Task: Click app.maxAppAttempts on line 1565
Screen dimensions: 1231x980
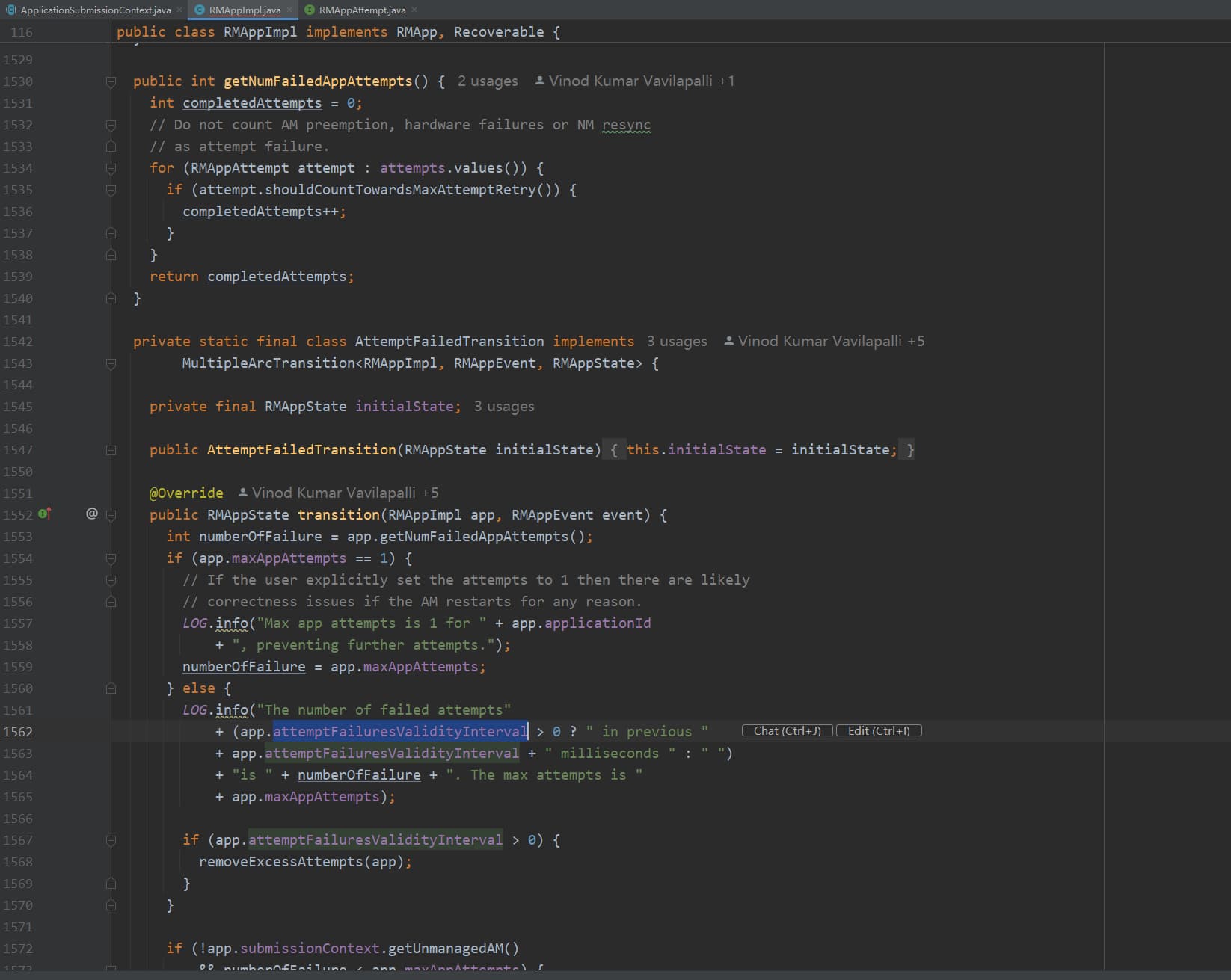Action: [x=306, y=797]
